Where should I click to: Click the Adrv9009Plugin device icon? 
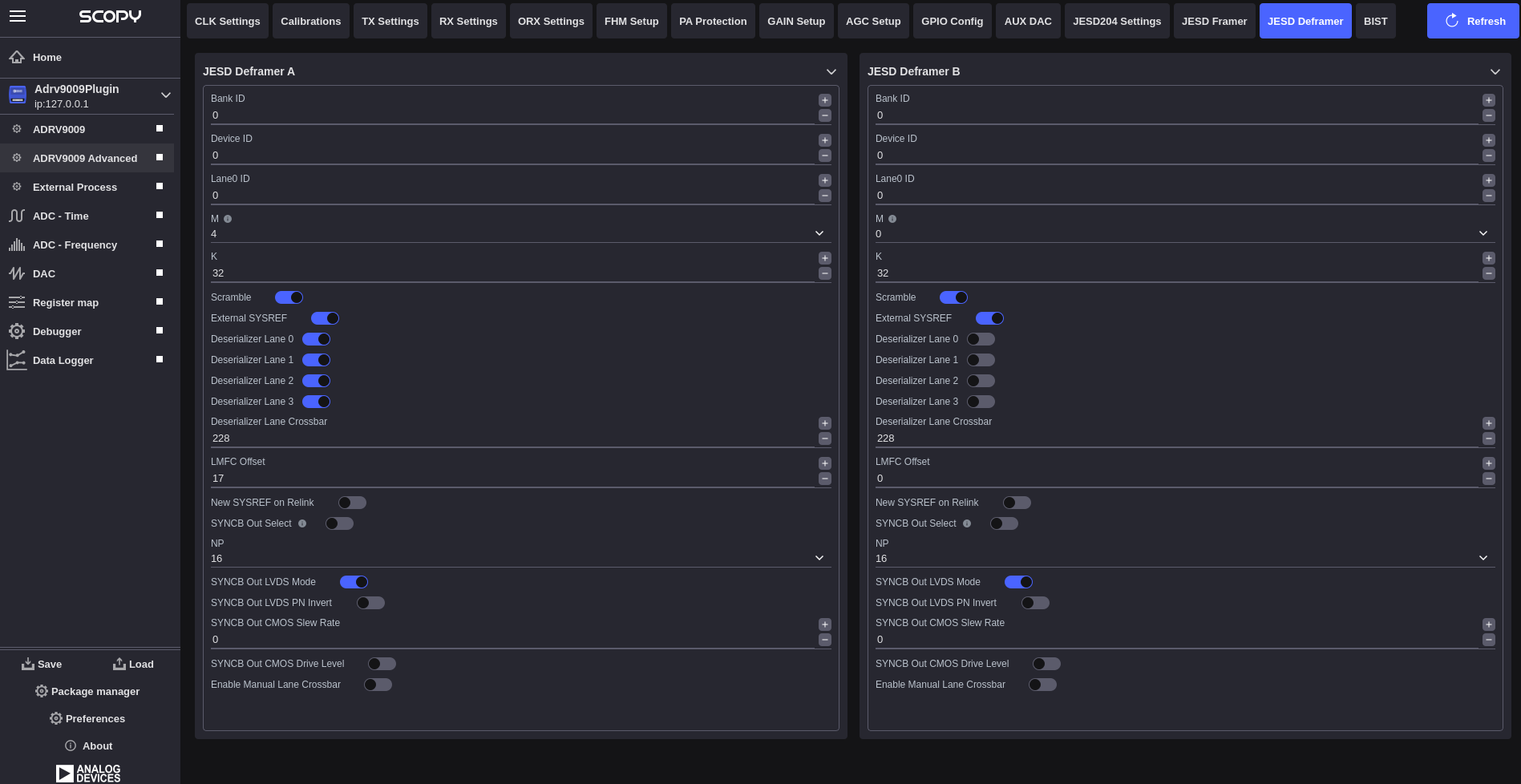click(x=18, y=95)
